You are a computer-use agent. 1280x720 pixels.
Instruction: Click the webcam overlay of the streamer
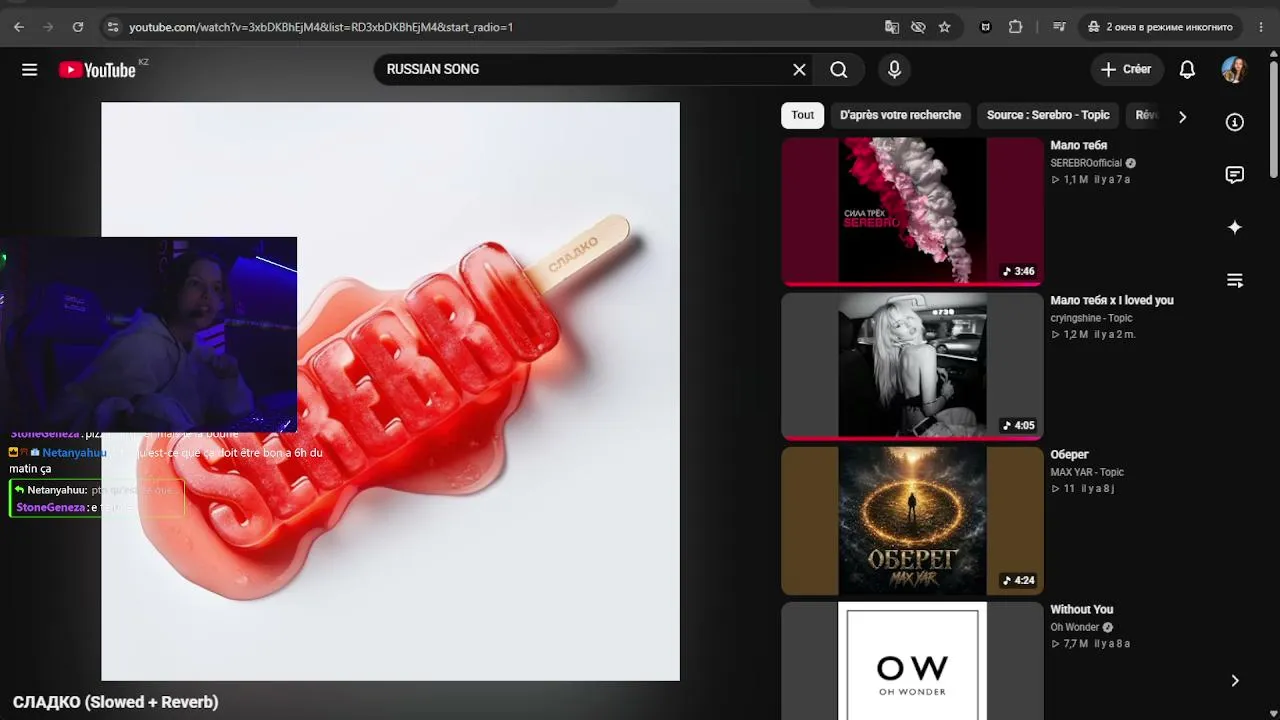(148, 334)
